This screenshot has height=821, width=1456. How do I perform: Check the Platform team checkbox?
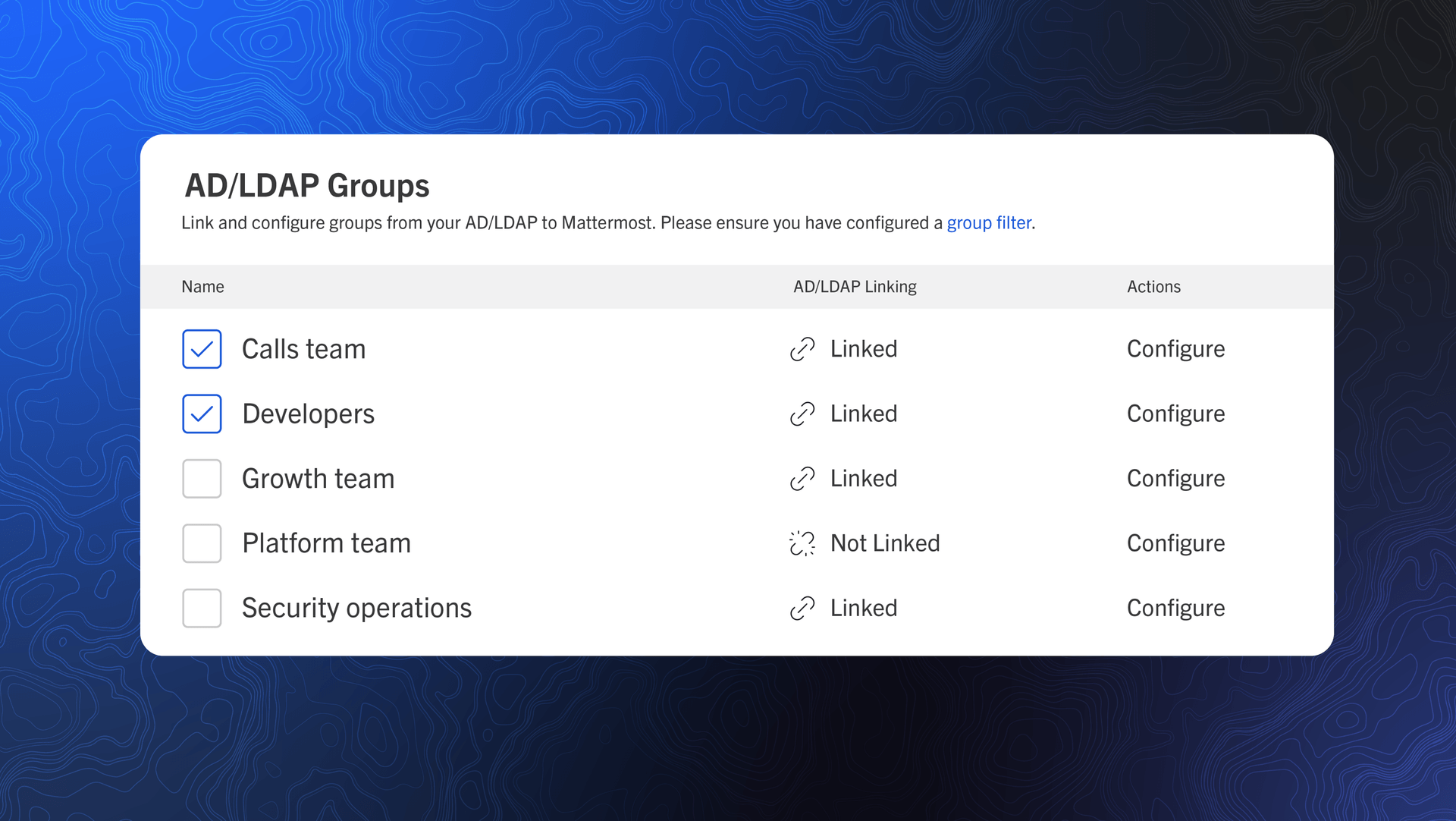point(202,543)
